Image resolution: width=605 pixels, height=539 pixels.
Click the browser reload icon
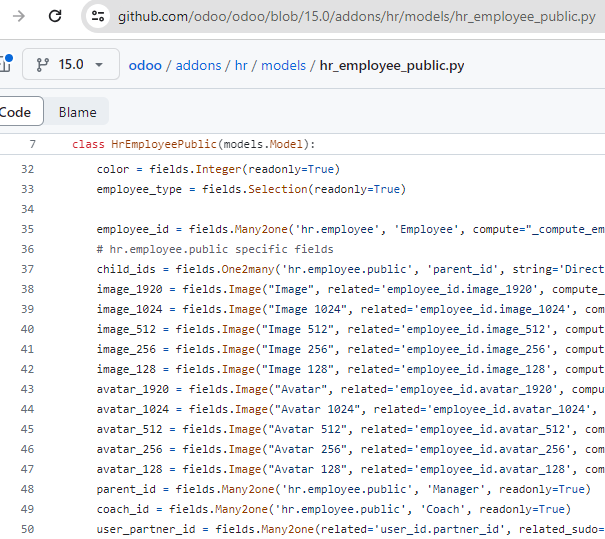click(55, 16)
